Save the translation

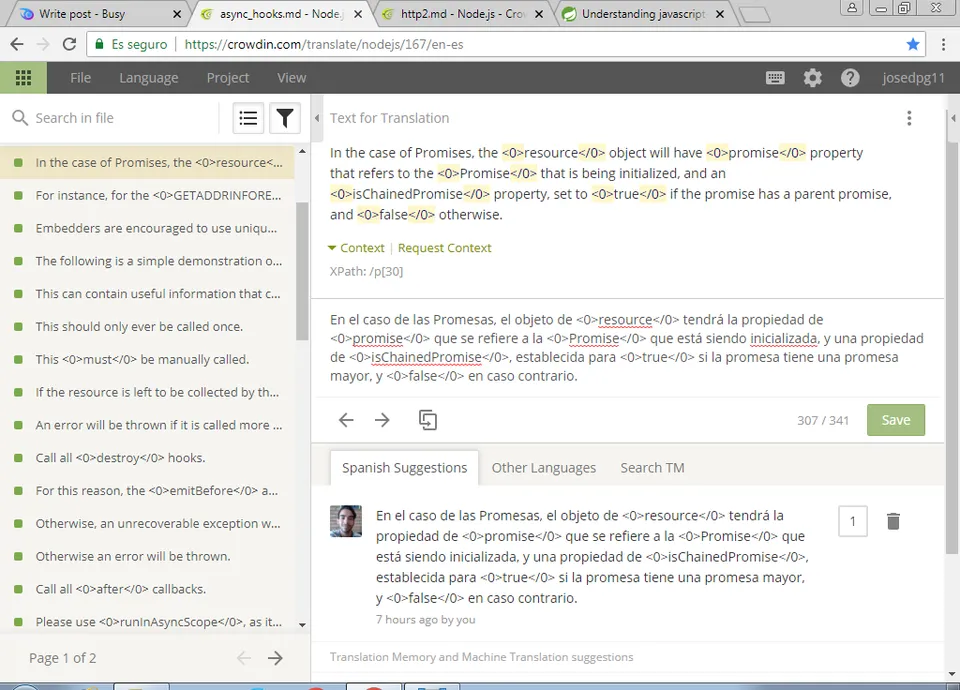click(896, 420)
